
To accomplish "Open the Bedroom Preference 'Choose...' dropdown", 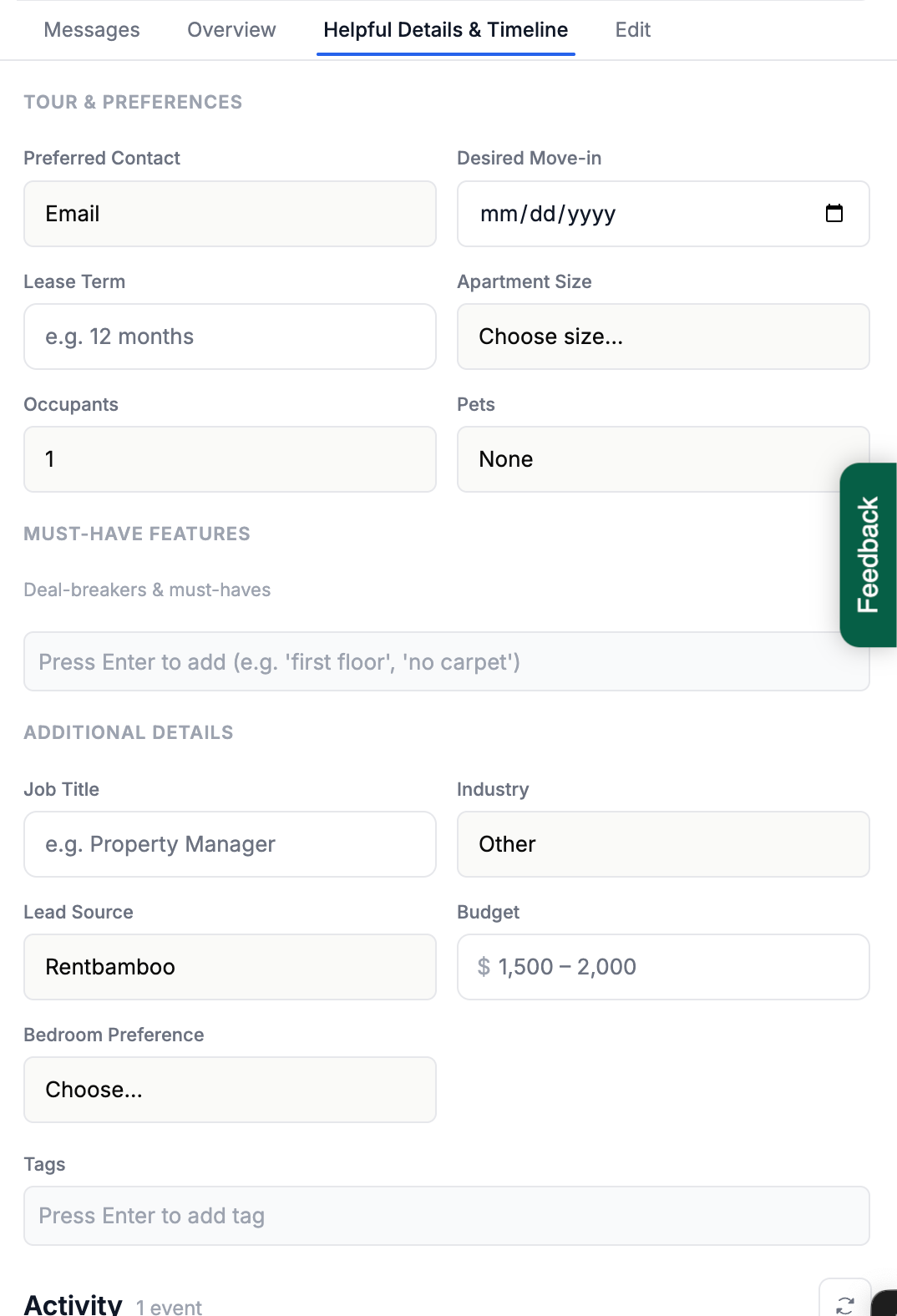I will 230,1090.
